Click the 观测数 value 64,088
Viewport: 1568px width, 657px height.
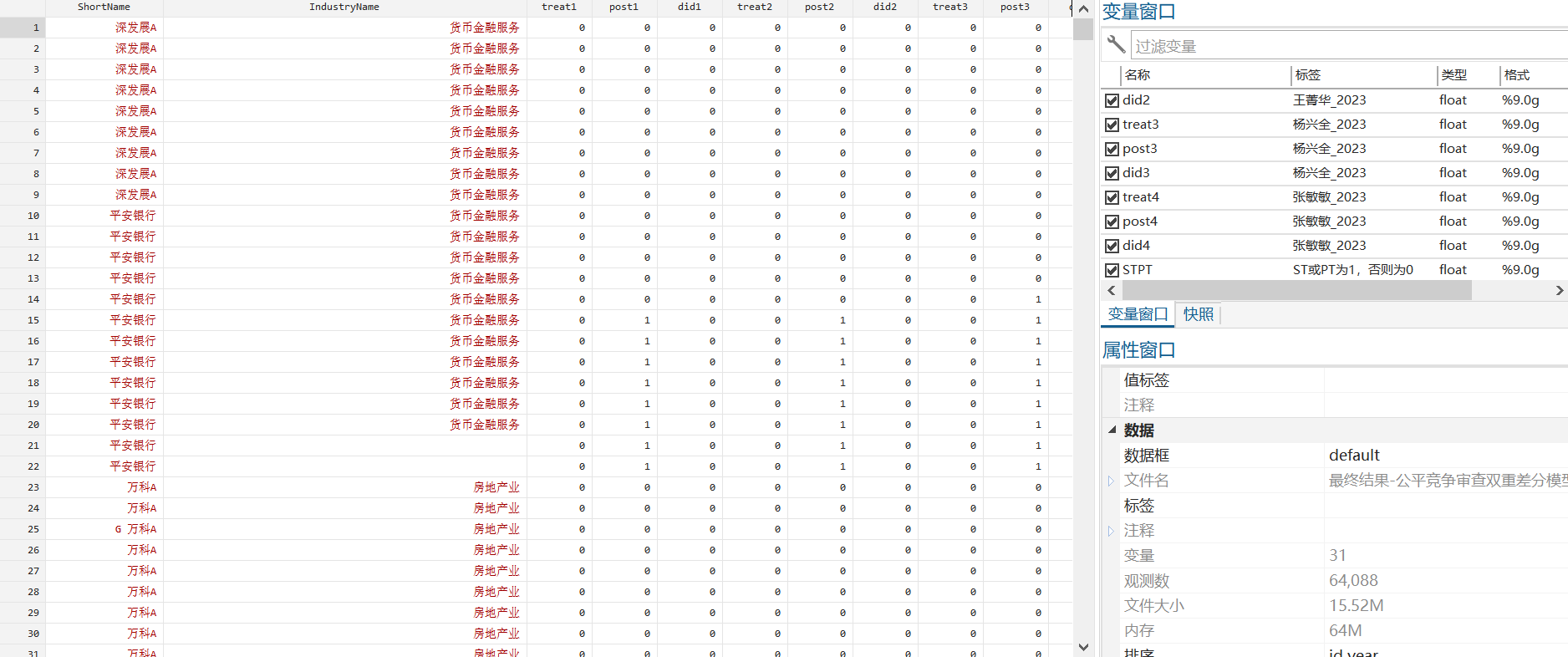[x=1353, y=581]
